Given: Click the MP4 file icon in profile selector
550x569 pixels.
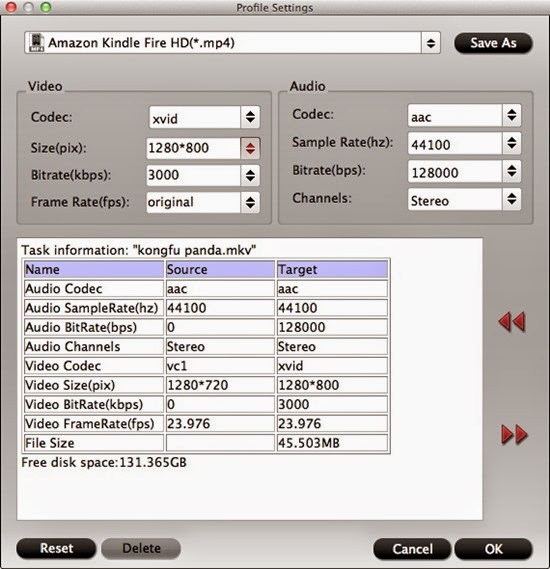Looking at the screenshot, I should pyautogui.click(x=36, y=43).
